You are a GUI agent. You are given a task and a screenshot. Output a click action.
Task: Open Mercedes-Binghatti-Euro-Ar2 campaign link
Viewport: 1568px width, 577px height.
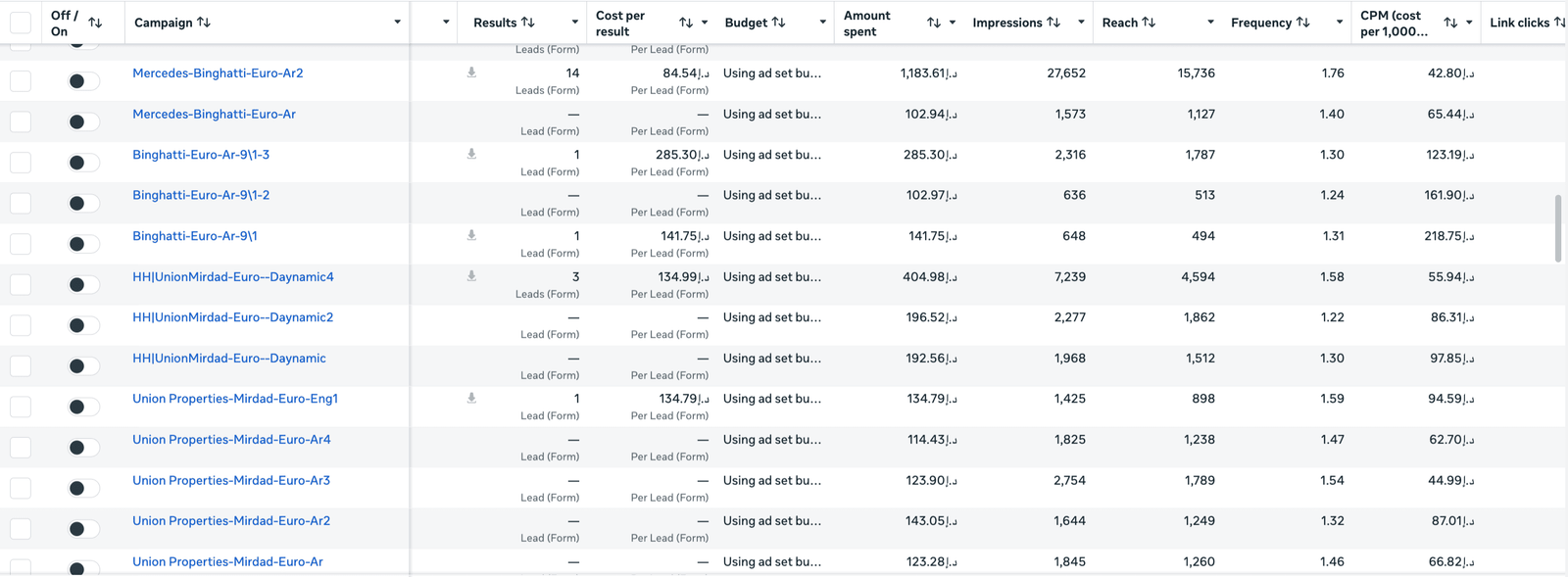pos(218,72)
